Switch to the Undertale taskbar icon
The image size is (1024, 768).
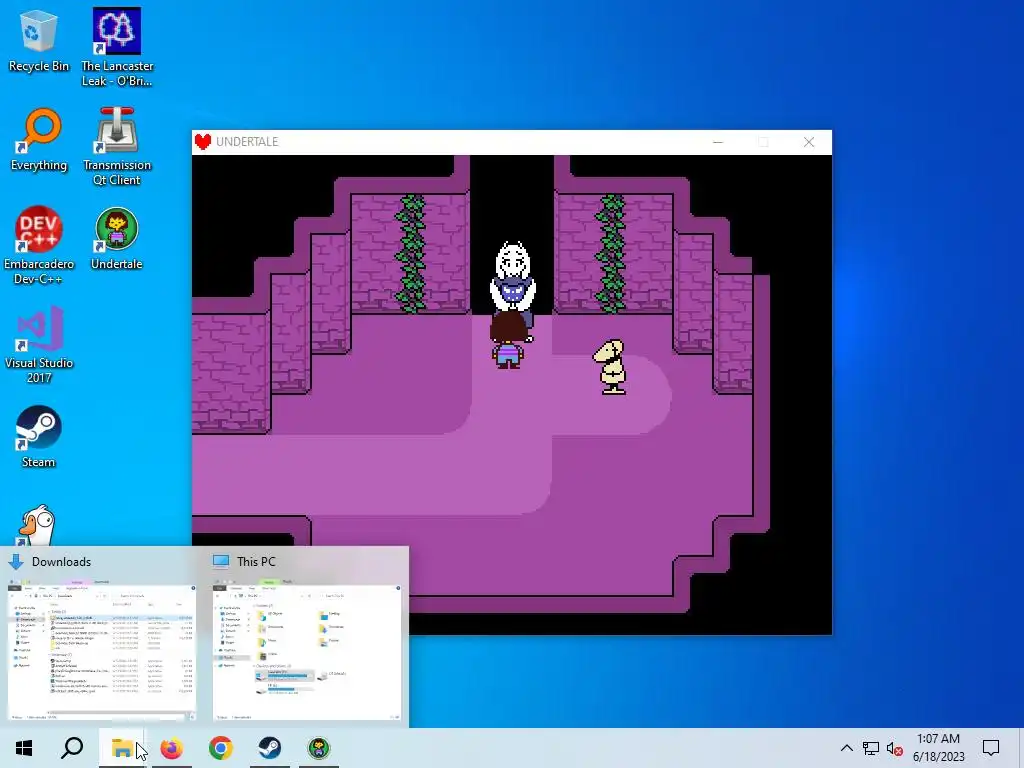click(x=319, y=748)
